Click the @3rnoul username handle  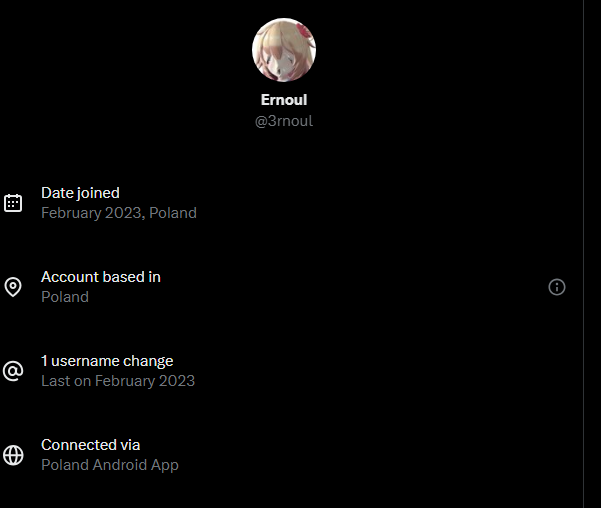[x=284, y=121]
